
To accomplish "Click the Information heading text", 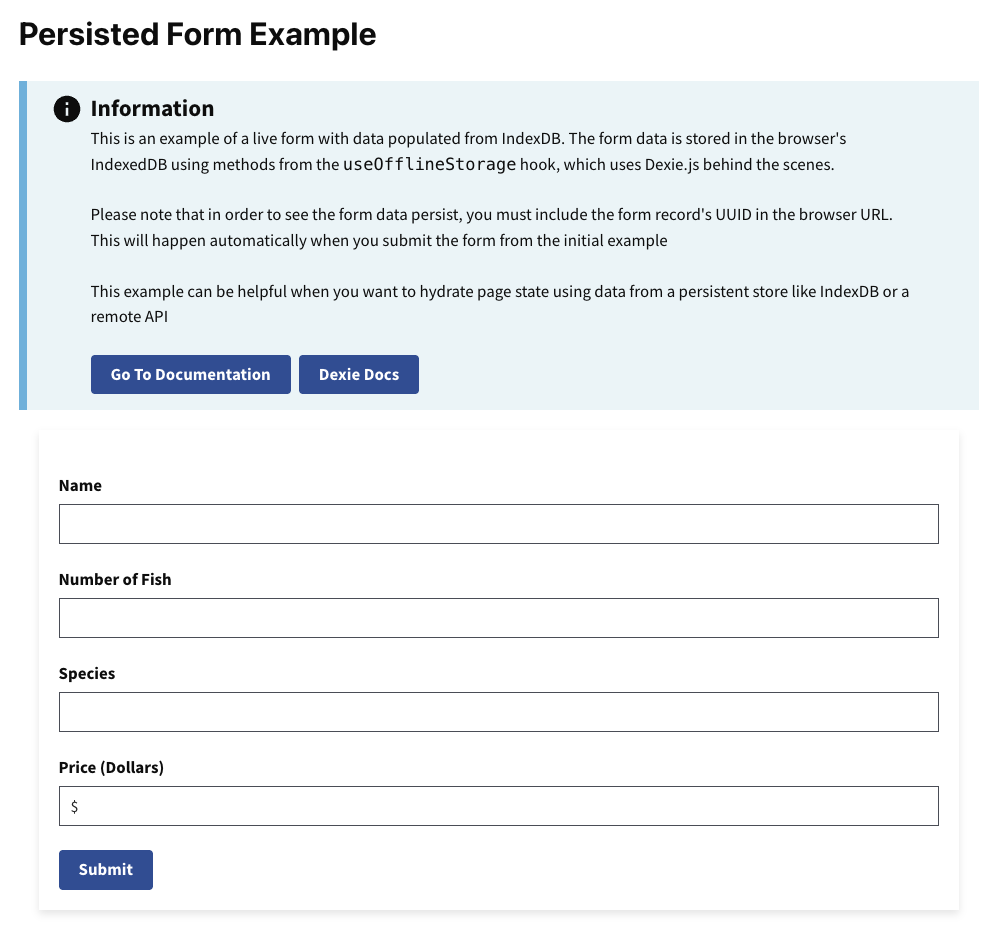I will [153, 109].
